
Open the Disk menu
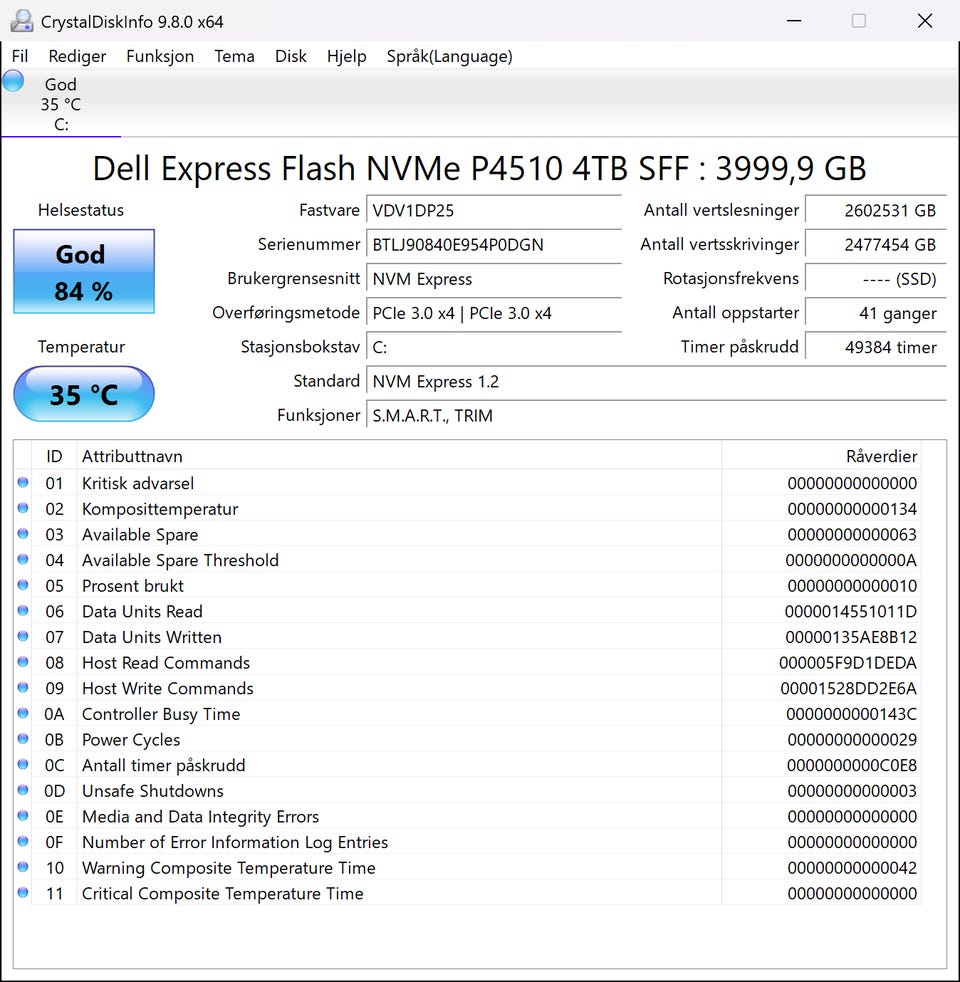[291, 56]
